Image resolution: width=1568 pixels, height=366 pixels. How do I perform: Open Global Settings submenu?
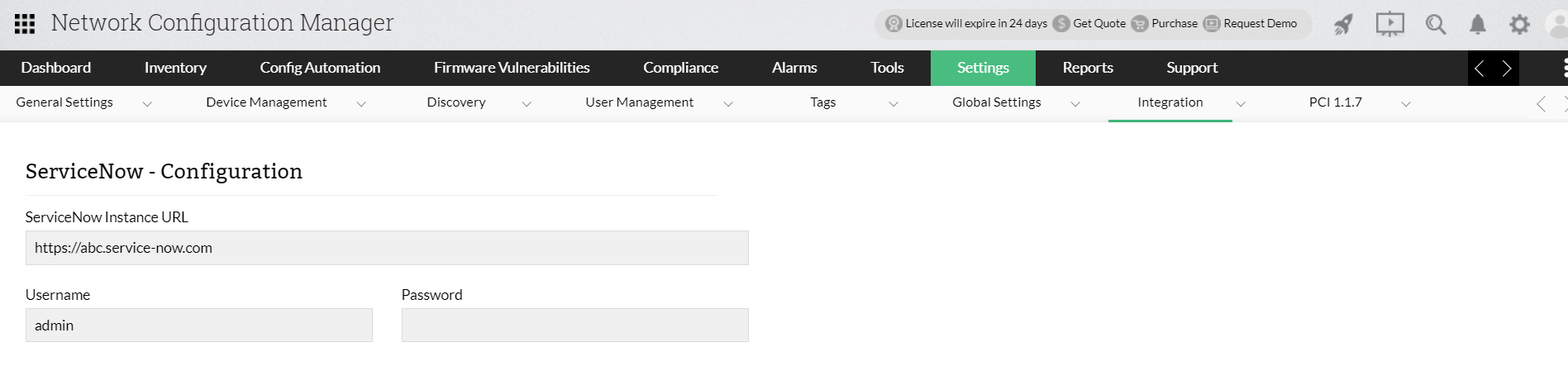point(997,102)
